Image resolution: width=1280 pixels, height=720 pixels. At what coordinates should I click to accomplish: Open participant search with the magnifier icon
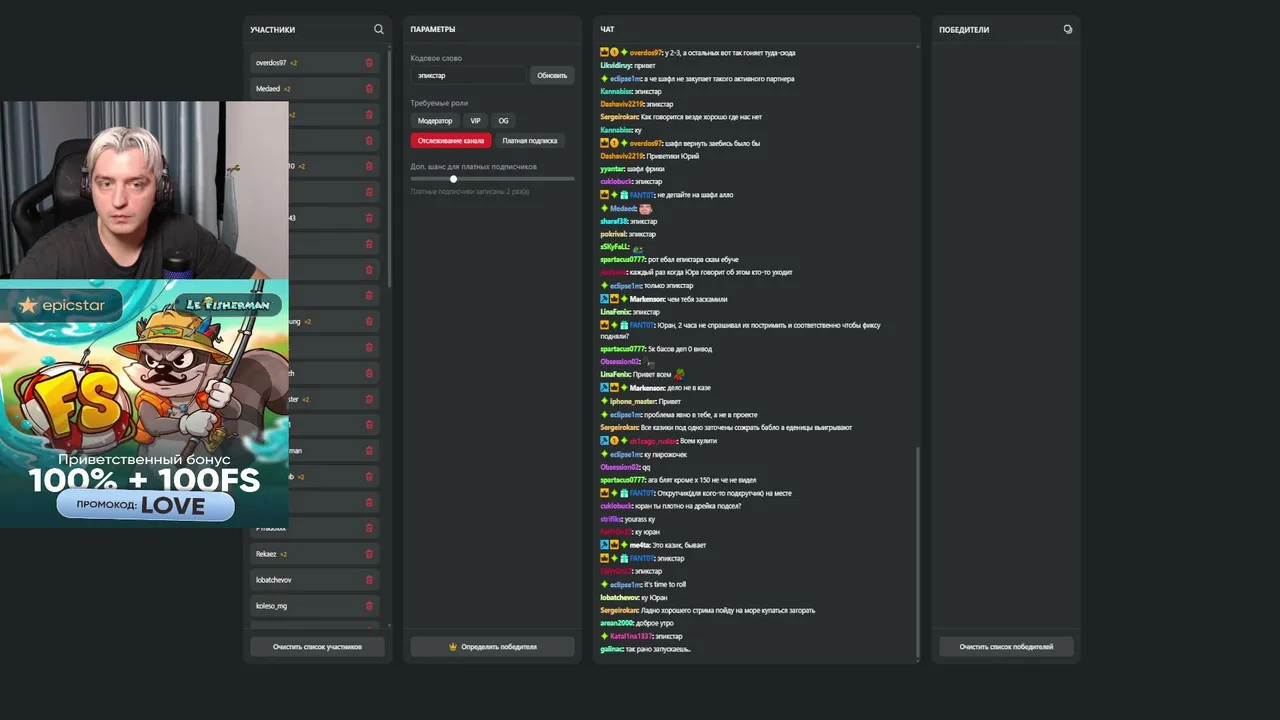(378, 29)
